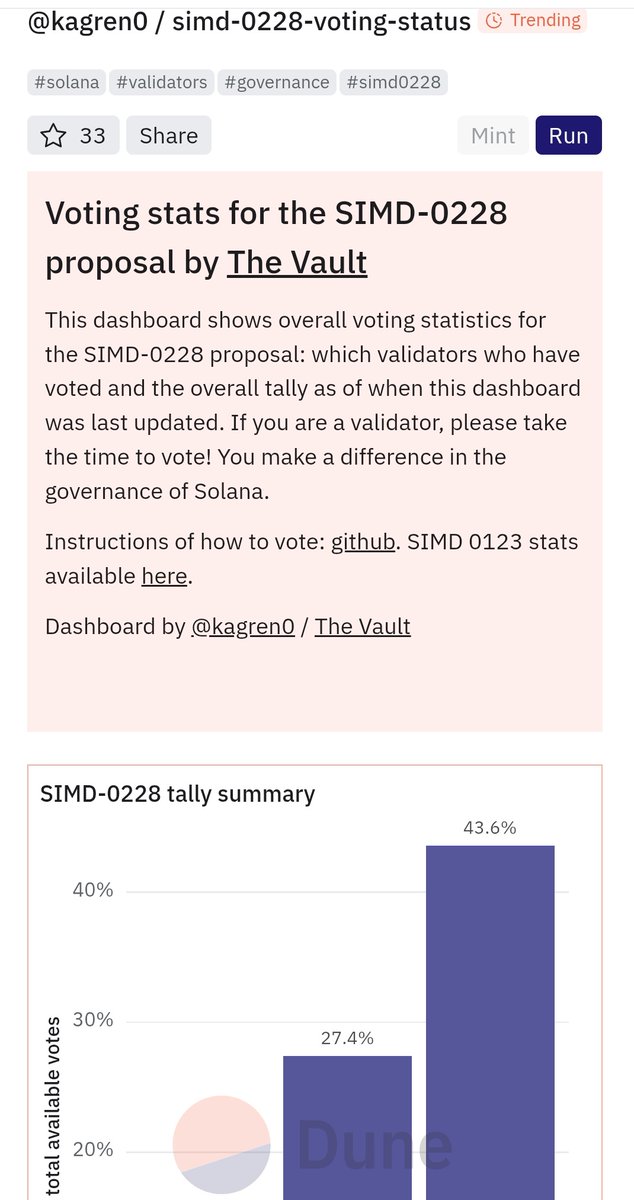Viewport: 634px width, 1200px height.
Task: Click the Trending clock icon
Action: point(493,20)
